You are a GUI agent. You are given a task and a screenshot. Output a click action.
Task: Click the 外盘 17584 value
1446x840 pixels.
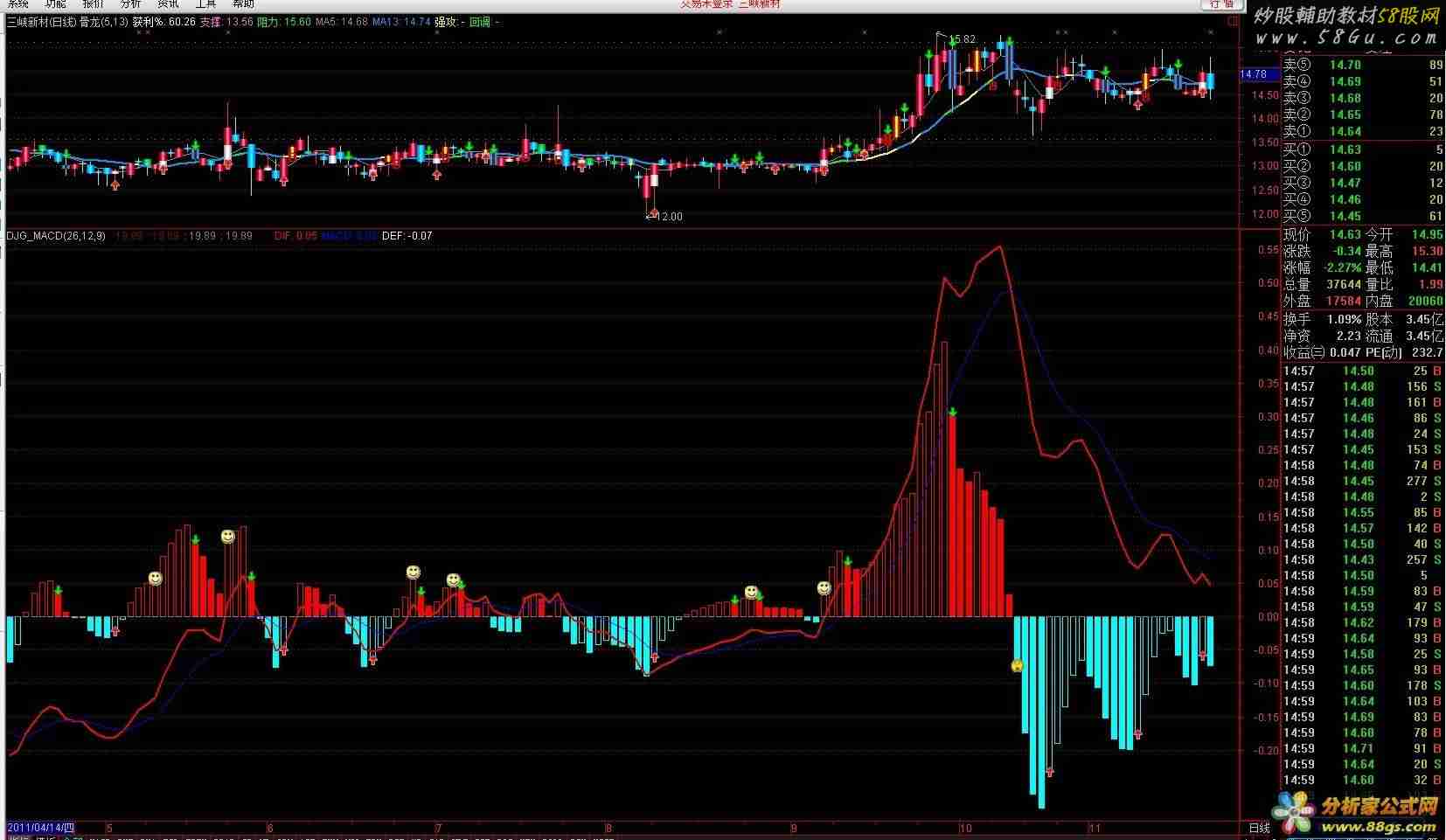tap(1343, 301)
